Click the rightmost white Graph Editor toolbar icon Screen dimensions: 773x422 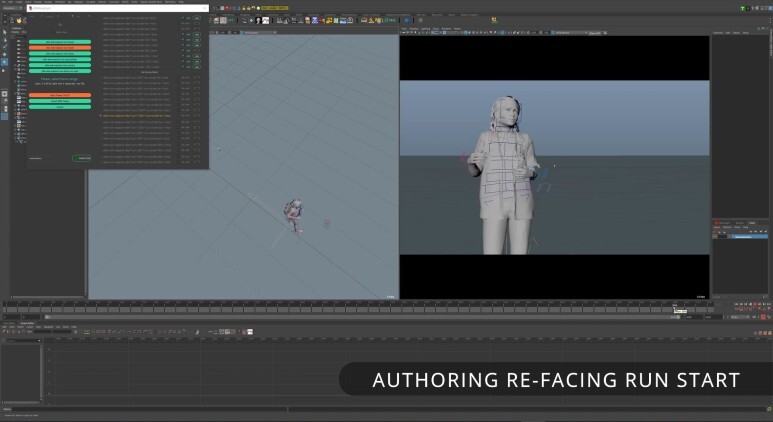(250, 332)
